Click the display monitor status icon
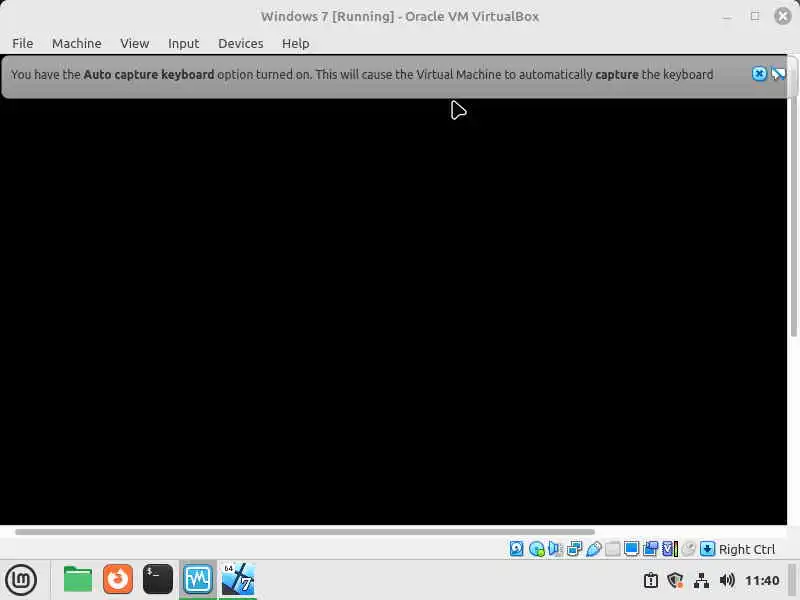This screenshot has width=800, height=600. (x=631, y=549)
